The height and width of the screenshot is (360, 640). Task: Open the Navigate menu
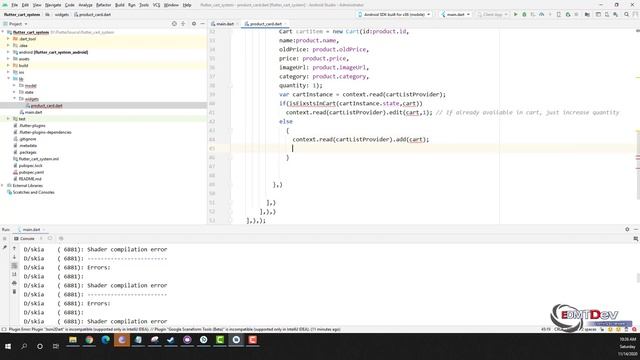[53, 5]
